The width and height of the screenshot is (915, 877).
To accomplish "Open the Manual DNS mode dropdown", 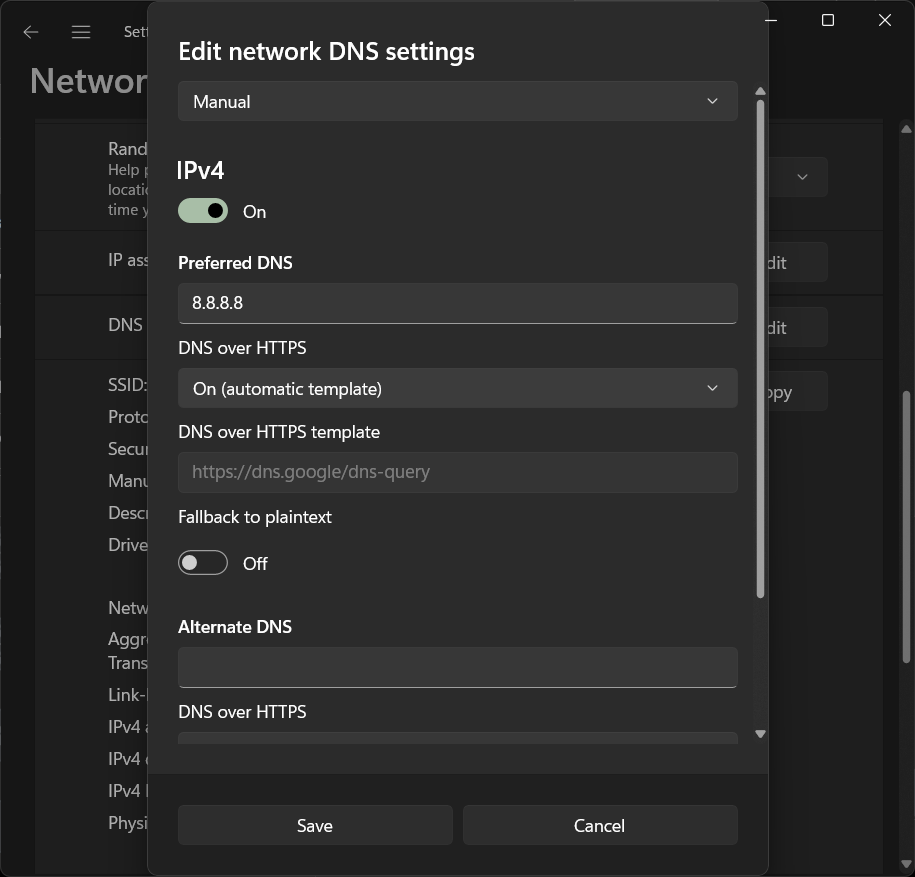I will (457, 102).
